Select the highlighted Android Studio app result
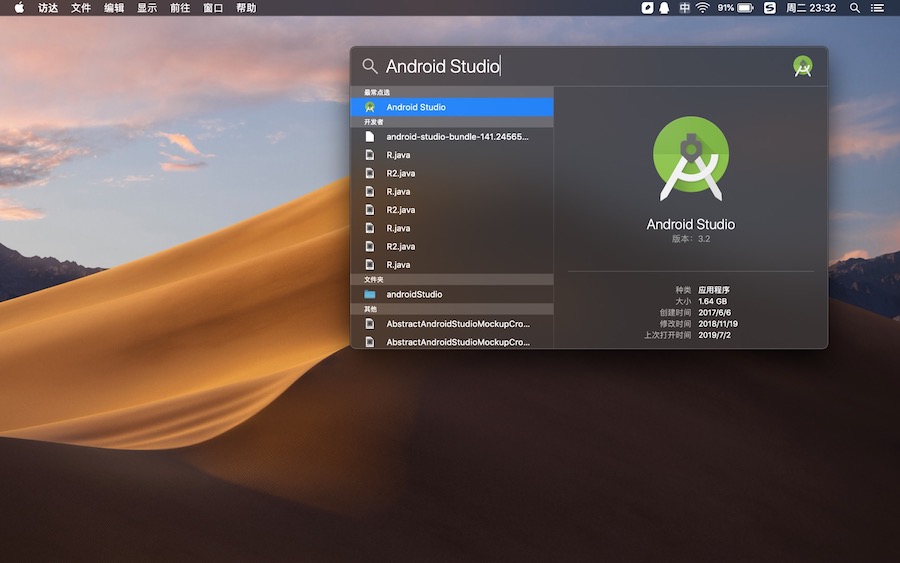This screenshot has height=563, width=900. point(452,107)
